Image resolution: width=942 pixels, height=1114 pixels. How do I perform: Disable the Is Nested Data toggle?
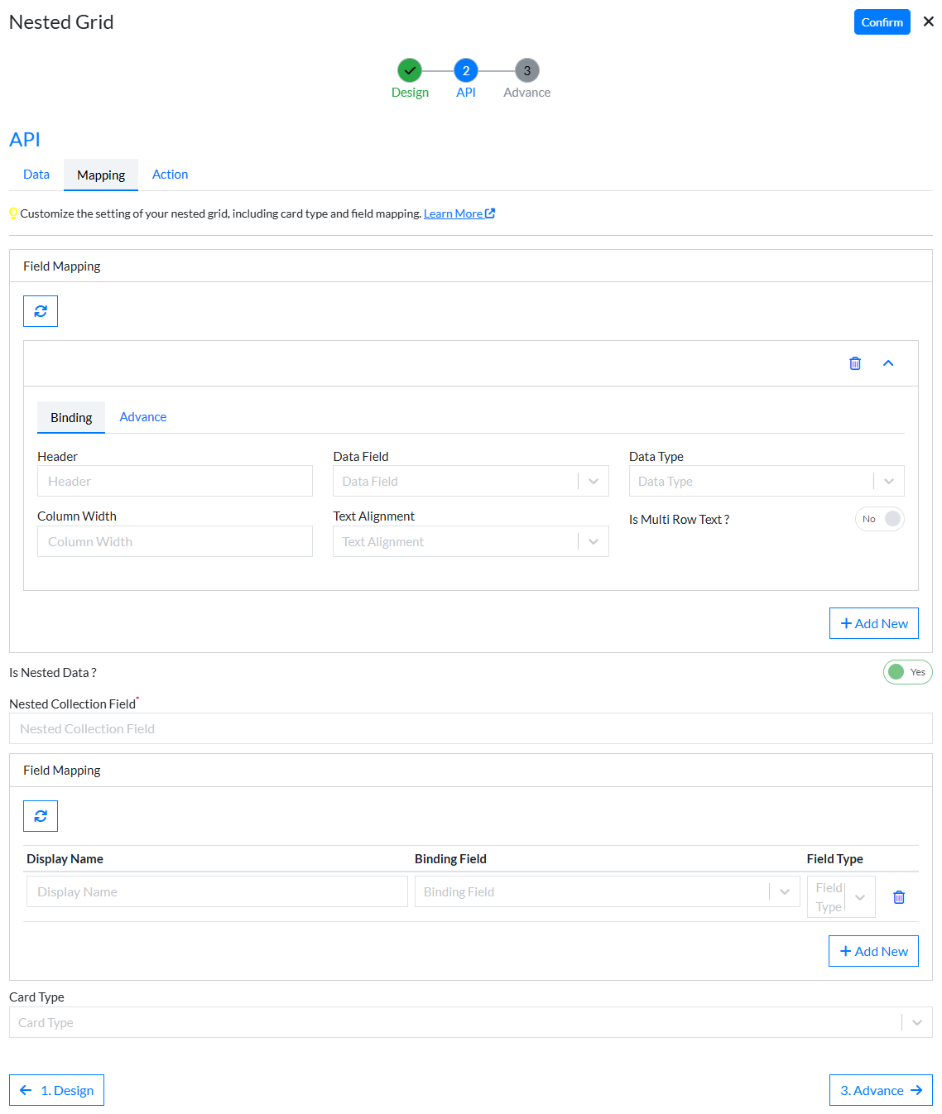[907, 671]
